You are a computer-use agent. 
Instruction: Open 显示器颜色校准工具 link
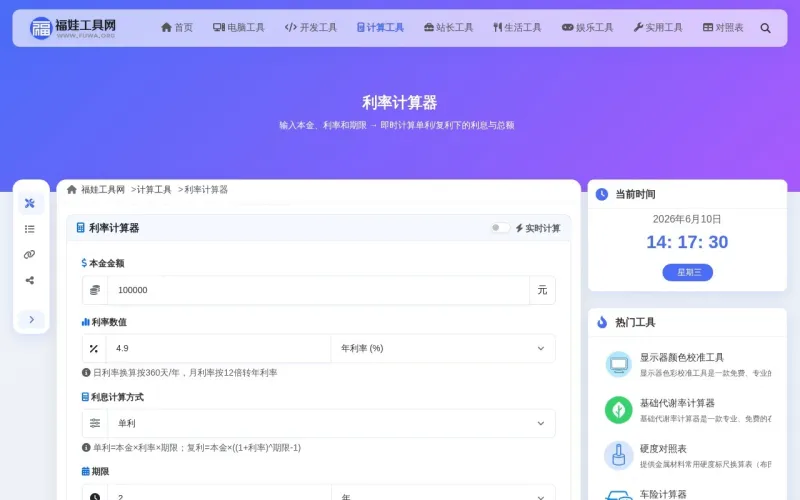(x=682, y=357)
